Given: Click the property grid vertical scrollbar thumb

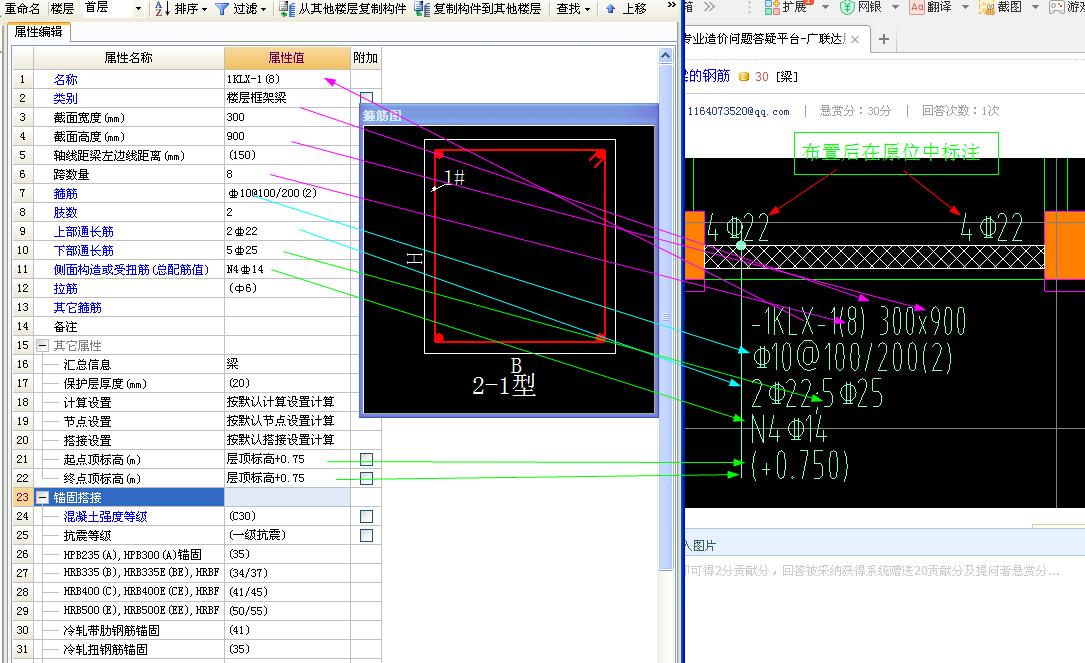Looking at the screenshot, I should (x=665, y=317).
